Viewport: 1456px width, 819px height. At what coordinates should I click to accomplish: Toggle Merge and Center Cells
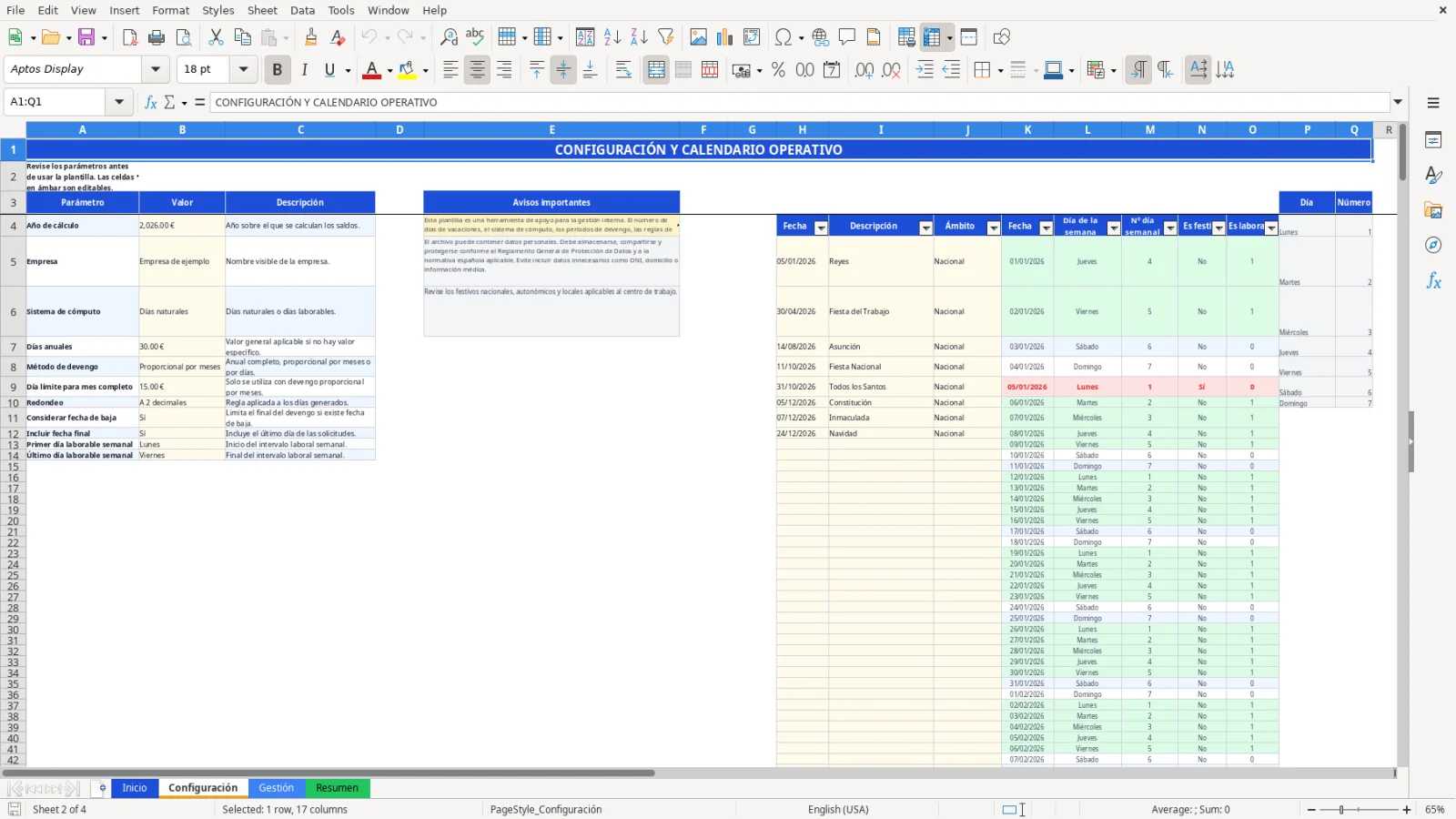click(656, 70)
